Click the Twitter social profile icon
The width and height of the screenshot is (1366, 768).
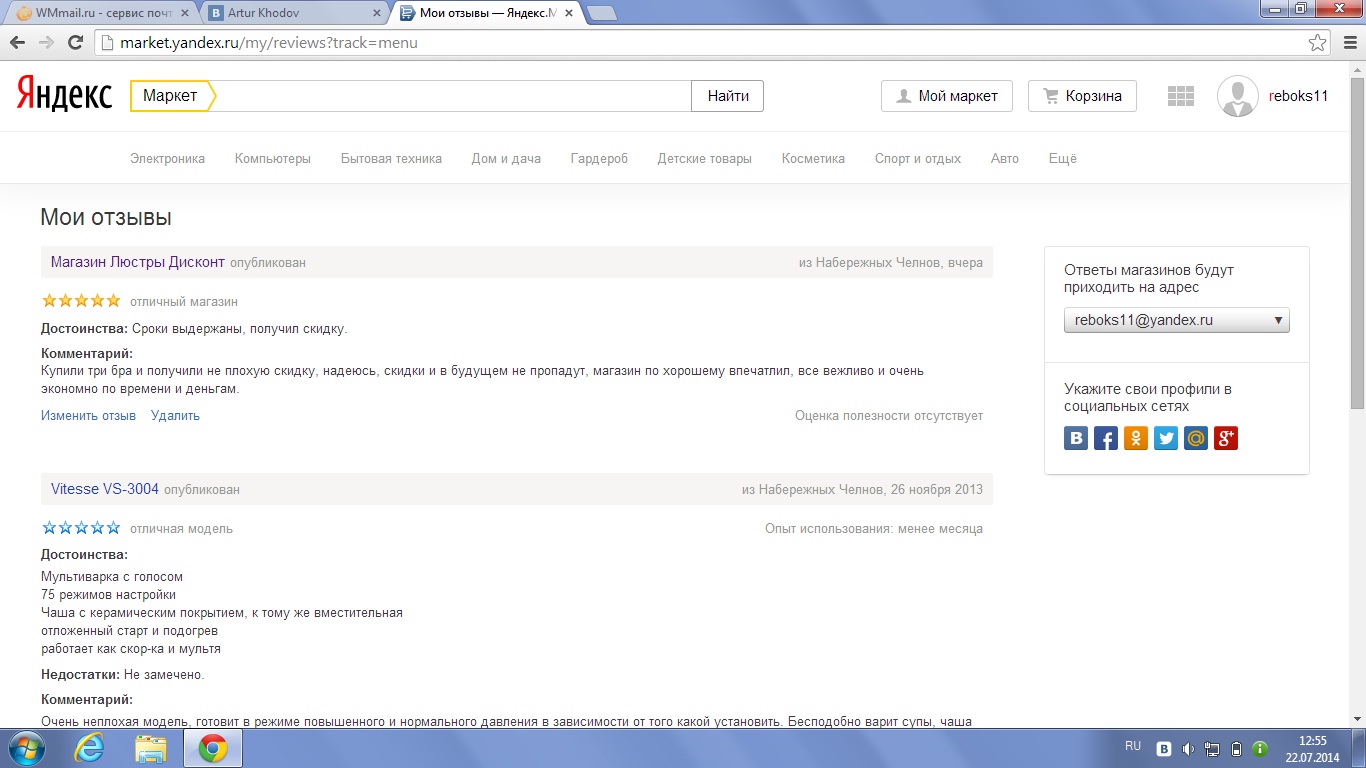pos(1166,438)
